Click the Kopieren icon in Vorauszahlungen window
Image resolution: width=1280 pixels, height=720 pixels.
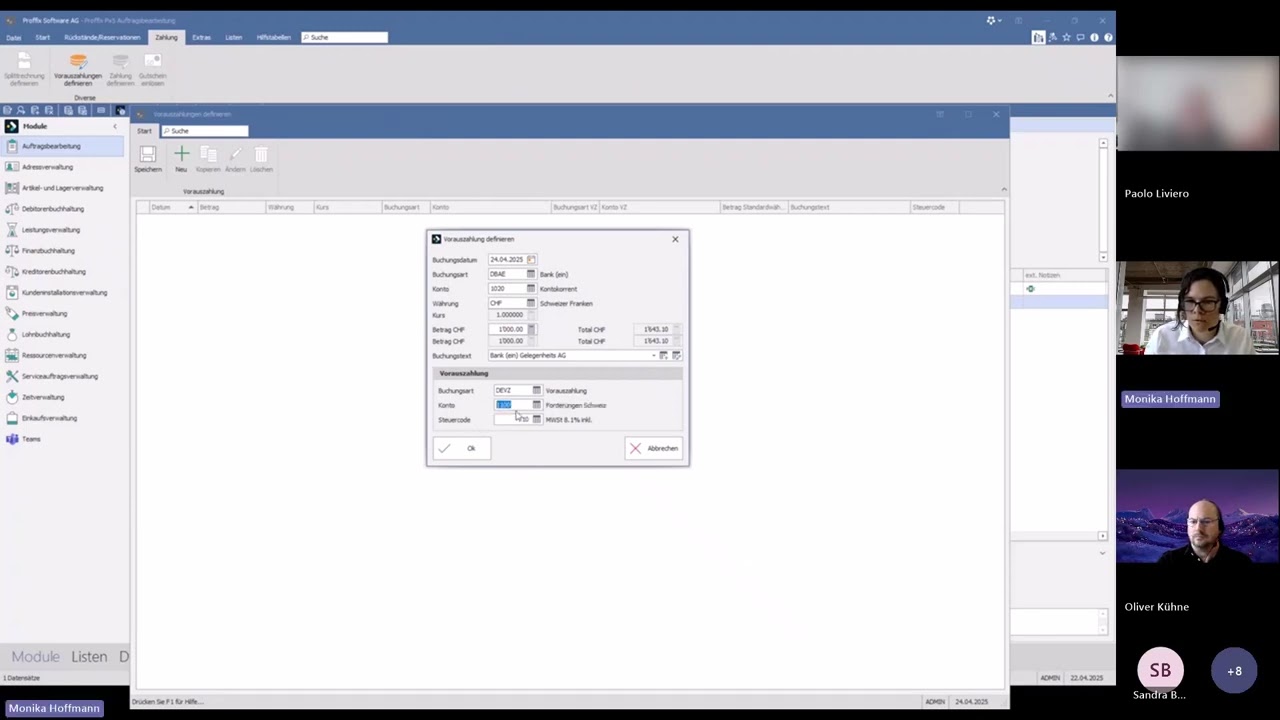coord(208,154)
